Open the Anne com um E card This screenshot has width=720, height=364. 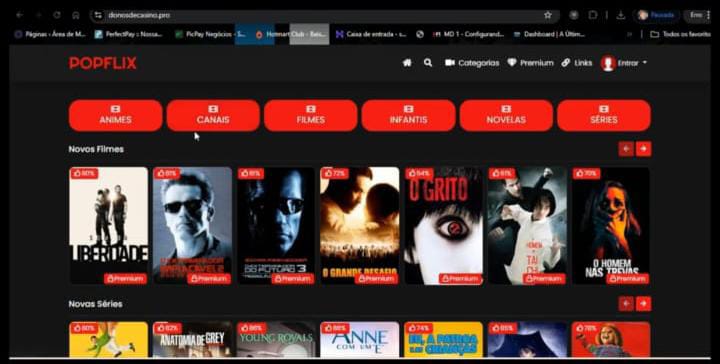coord(360,339)
